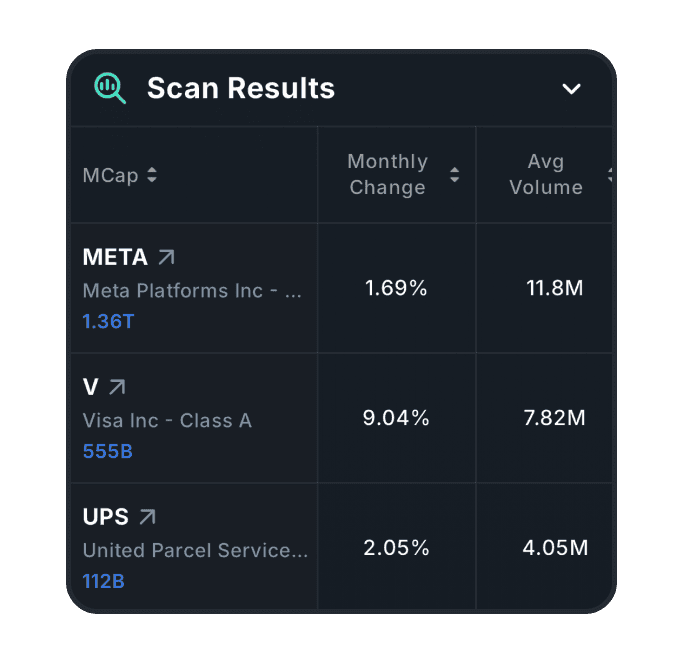Select the Avg Volume column header
Image resolution: width=683 pixels, height=663 pixels.
click(545, 175)
